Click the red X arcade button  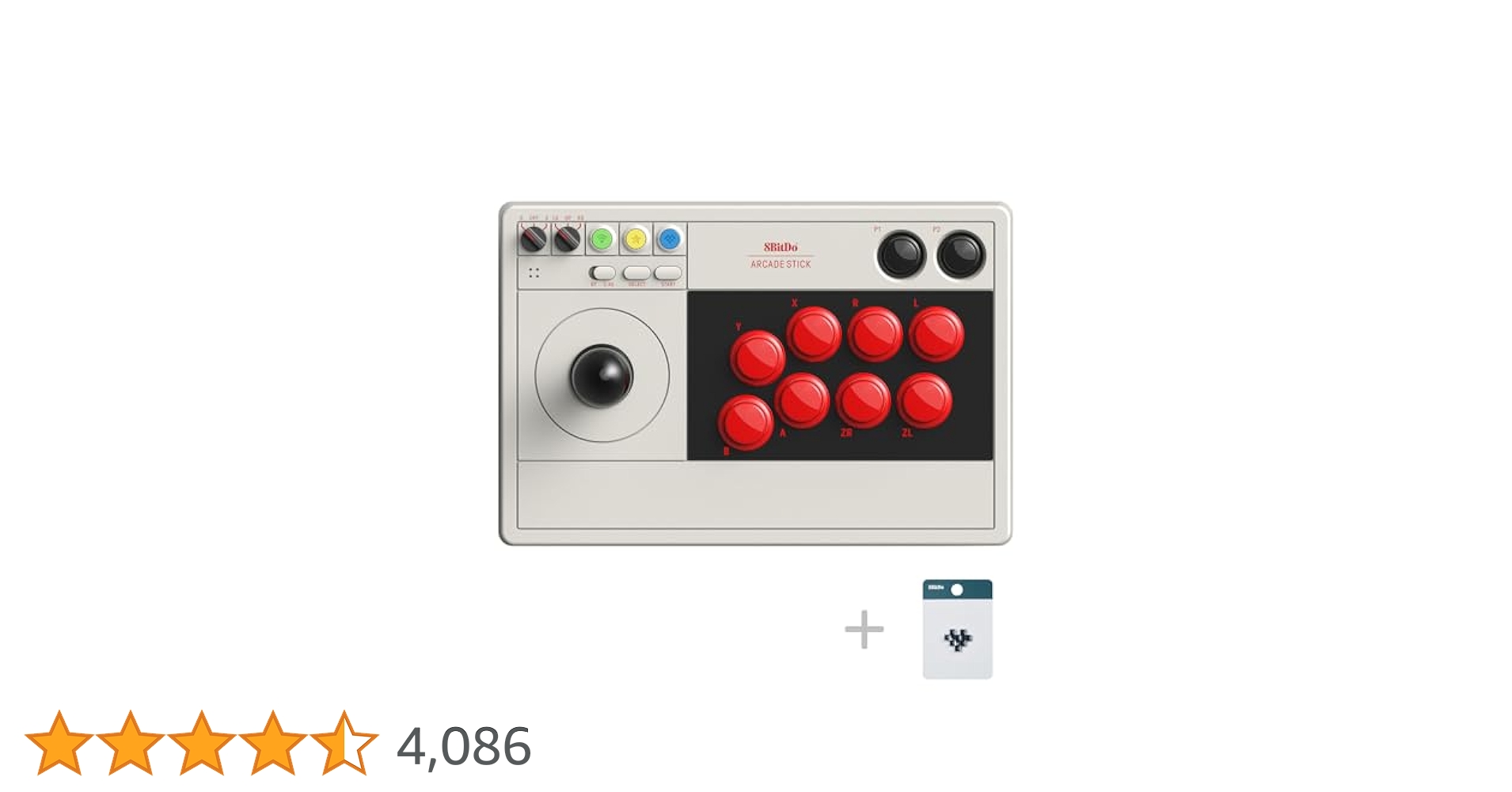click(x=814, y=334)
